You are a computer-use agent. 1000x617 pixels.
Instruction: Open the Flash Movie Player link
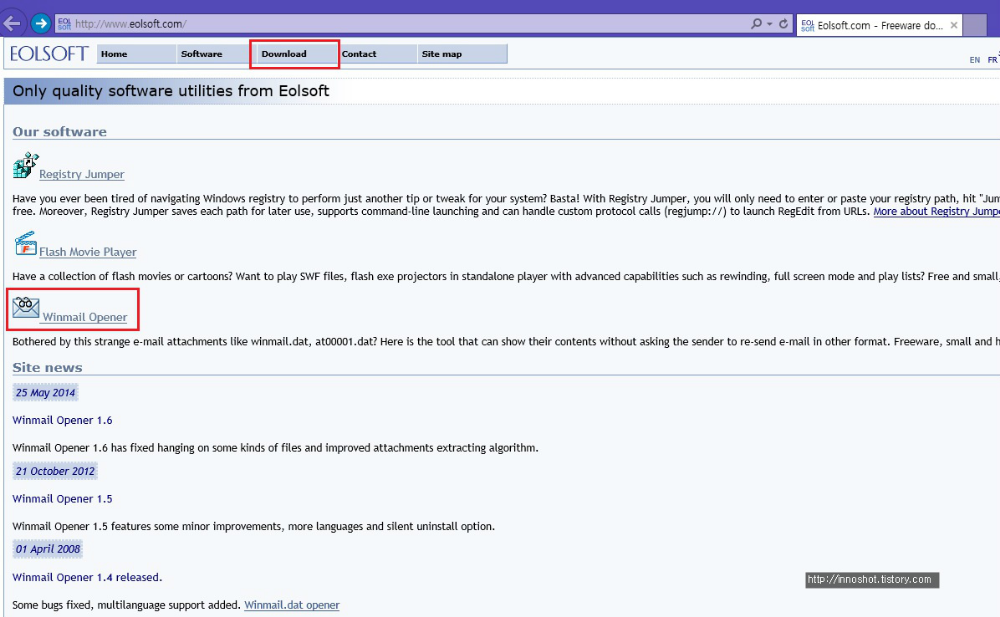tap(88, 252)
